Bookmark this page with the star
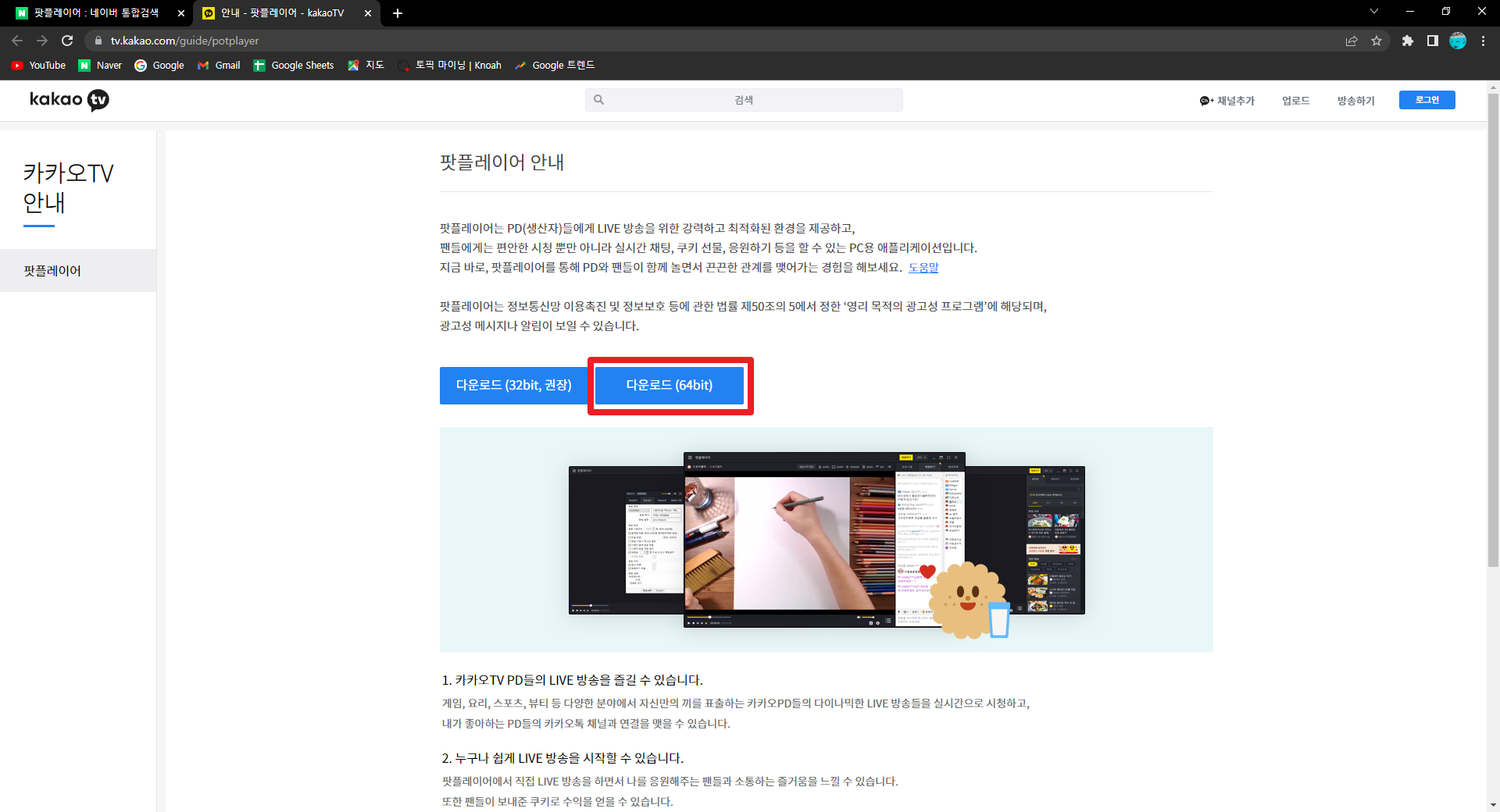Image resolution: width=1500 pixels, height=812 pixels. (x=1377, y=41)
